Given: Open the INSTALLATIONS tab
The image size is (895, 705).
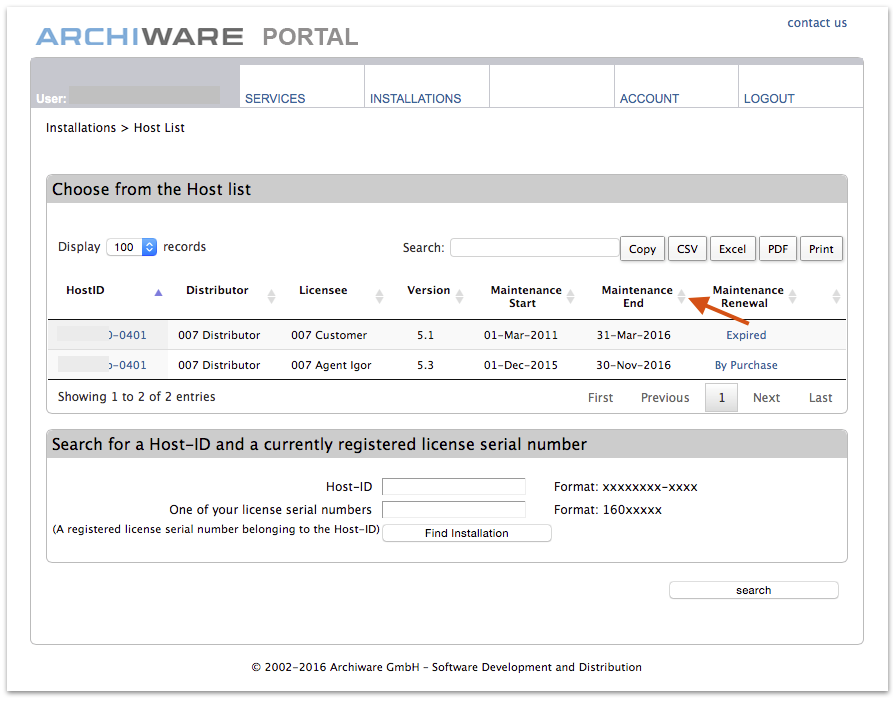Looking at the screenshot, I should tap(415, 99).
